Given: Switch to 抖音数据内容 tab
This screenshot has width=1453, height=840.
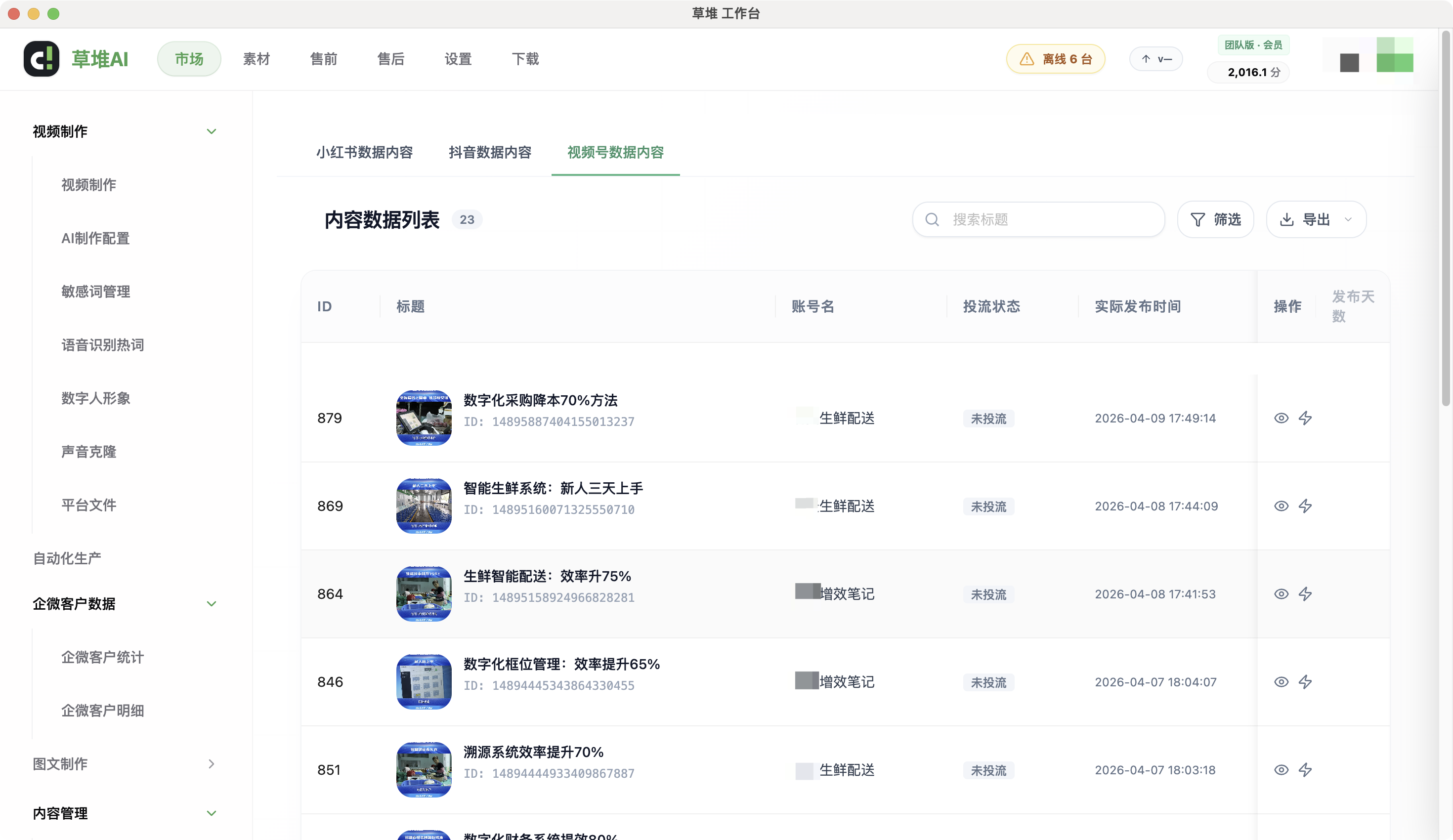Looking at the screenshot, I should coord(490,152).
